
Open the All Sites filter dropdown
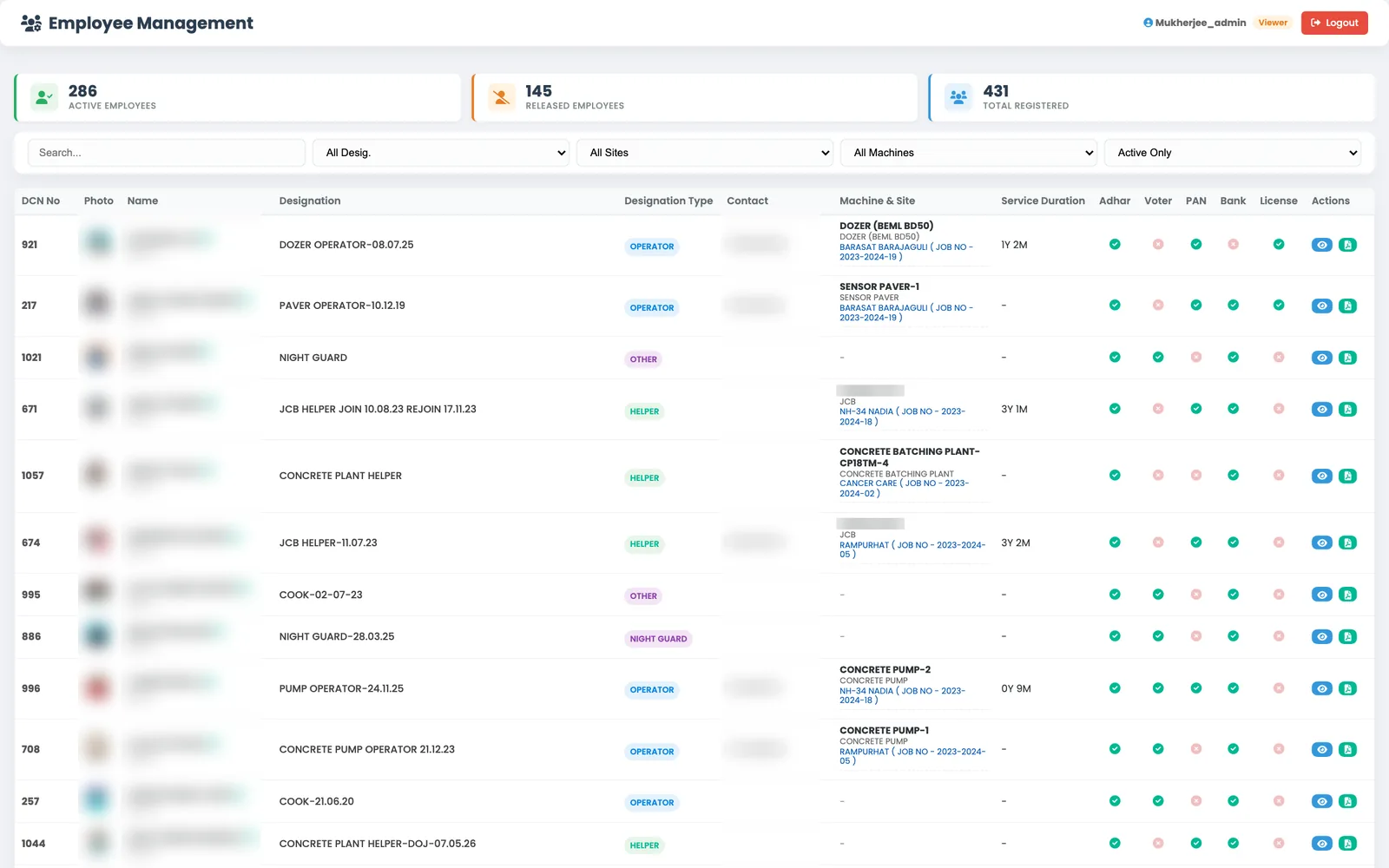[705, 153]
